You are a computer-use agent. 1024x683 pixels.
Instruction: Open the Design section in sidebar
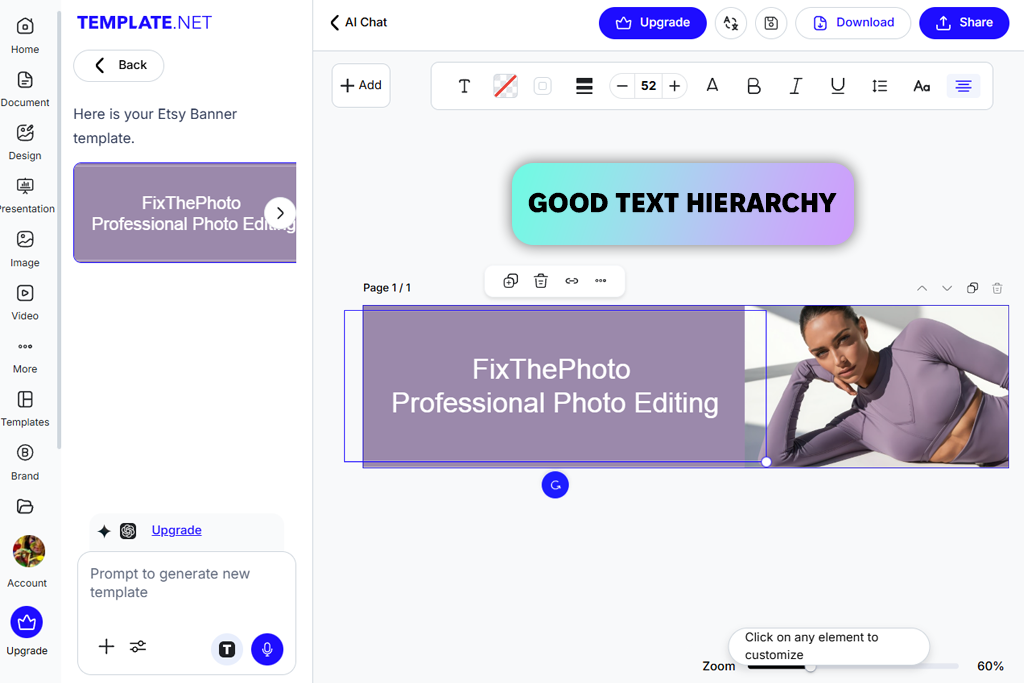click(25, 142)
